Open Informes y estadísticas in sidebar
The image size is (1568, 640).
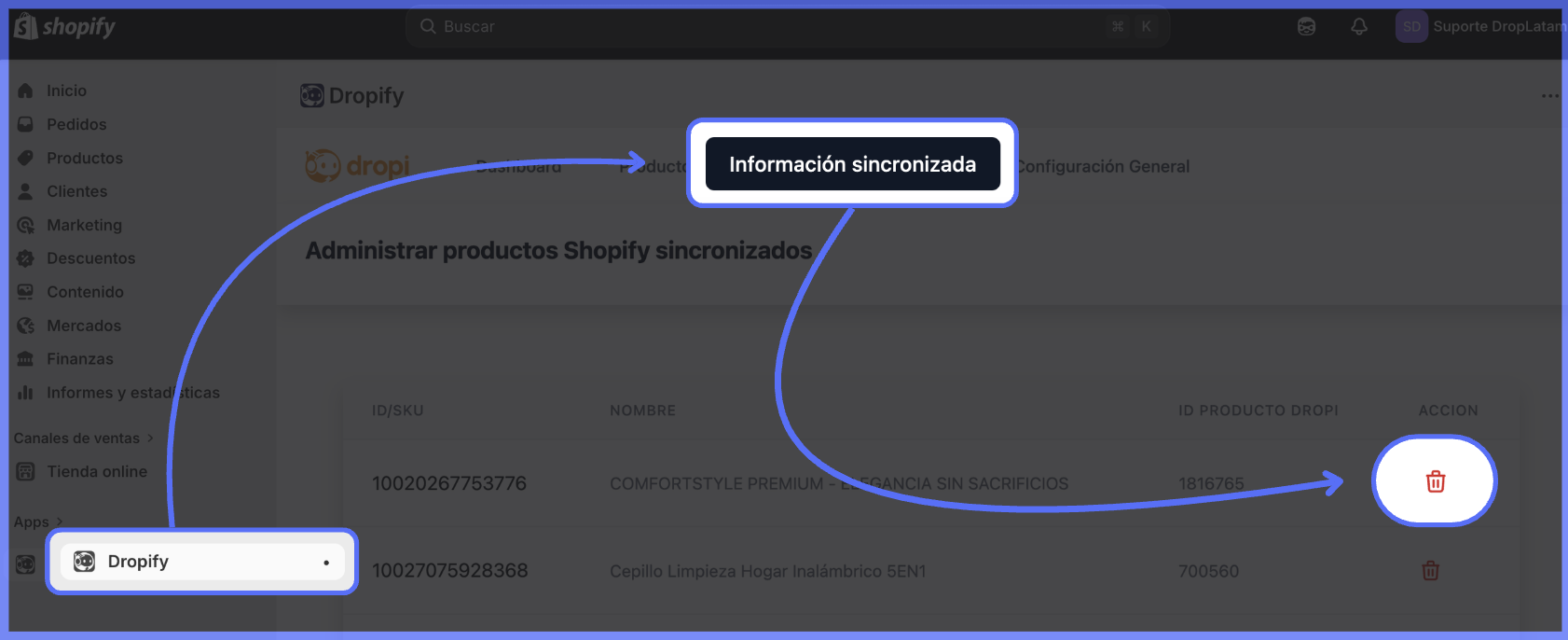click(x=132, y=393)
